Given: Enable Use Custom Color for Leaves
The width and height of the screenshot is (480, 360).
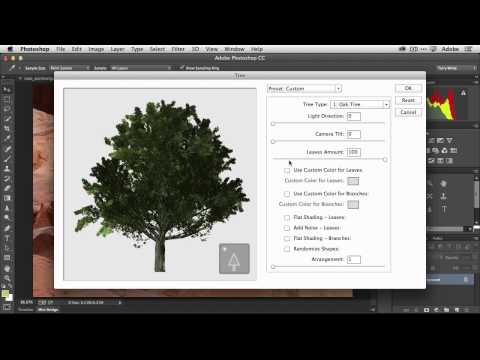Looking at the screenshot, I should click(x=287, y=170).
